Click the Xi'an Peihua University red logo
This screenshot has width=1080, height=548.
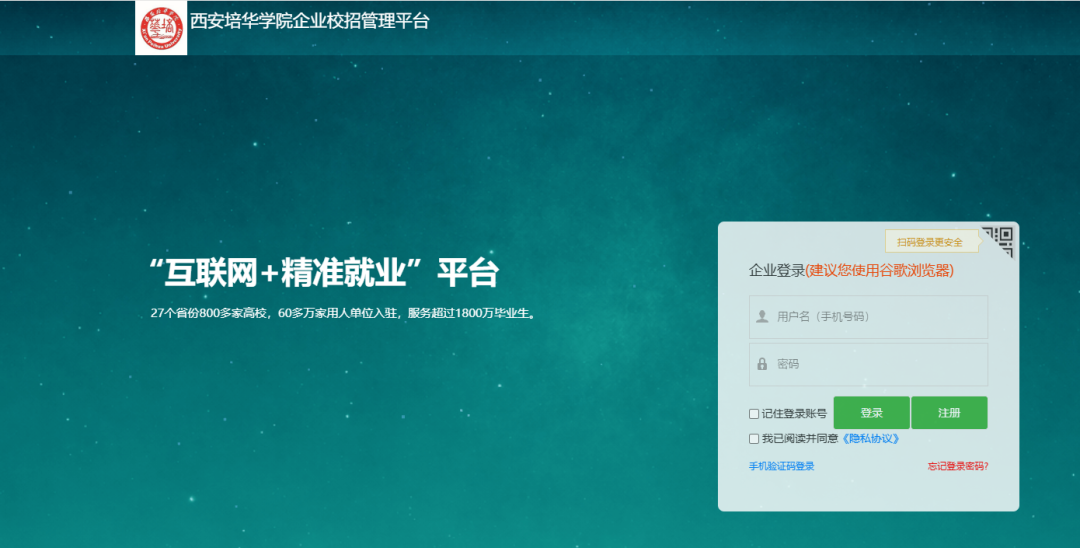click(x=161, y=28)
